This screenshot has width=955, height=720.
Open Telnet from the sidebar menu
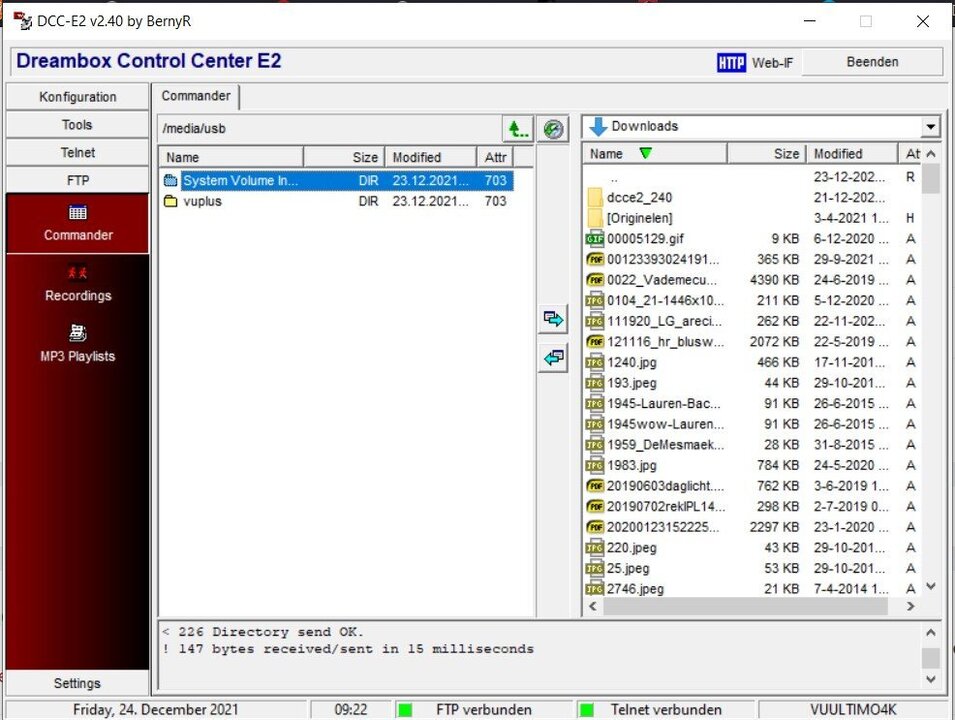coord(77,152)
